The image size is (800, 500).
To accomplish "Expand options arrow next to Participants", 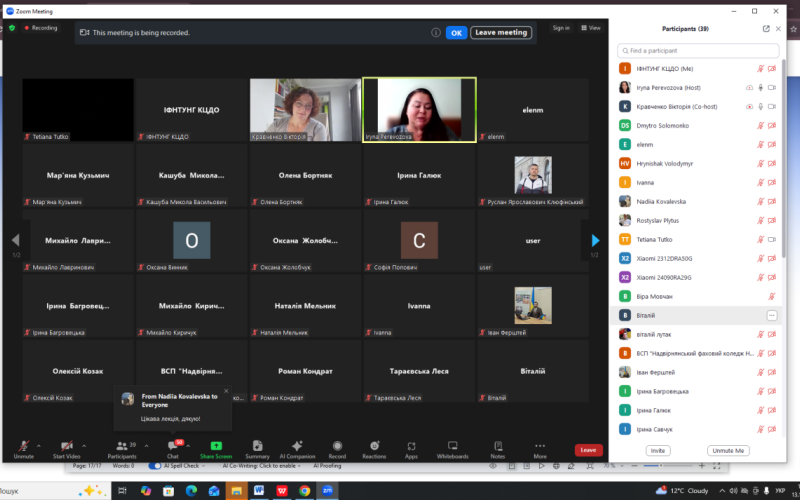I will 146,446.
